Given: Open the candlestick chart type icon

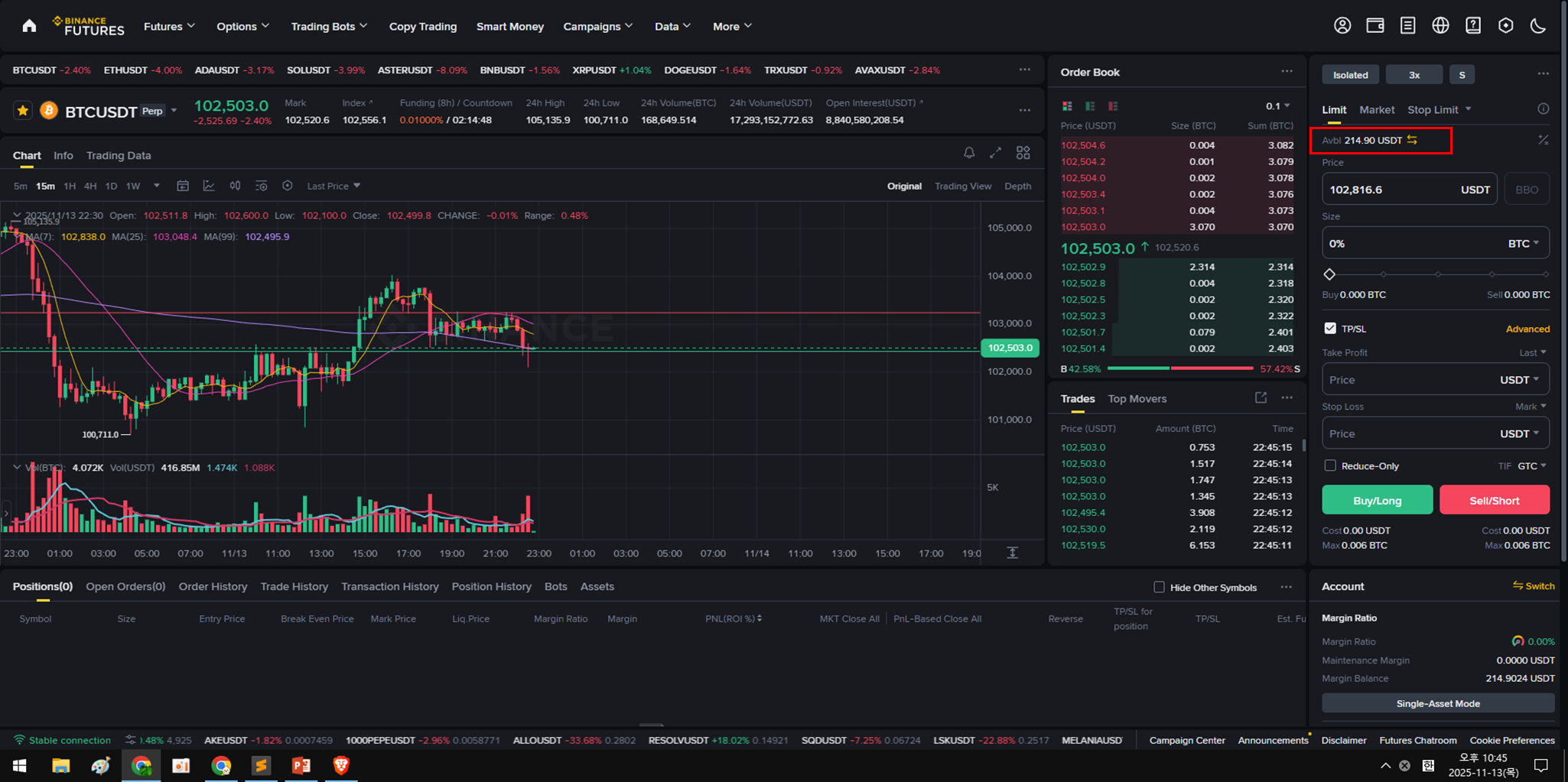Looking at the screenshot, I should (x=235, y=186).
